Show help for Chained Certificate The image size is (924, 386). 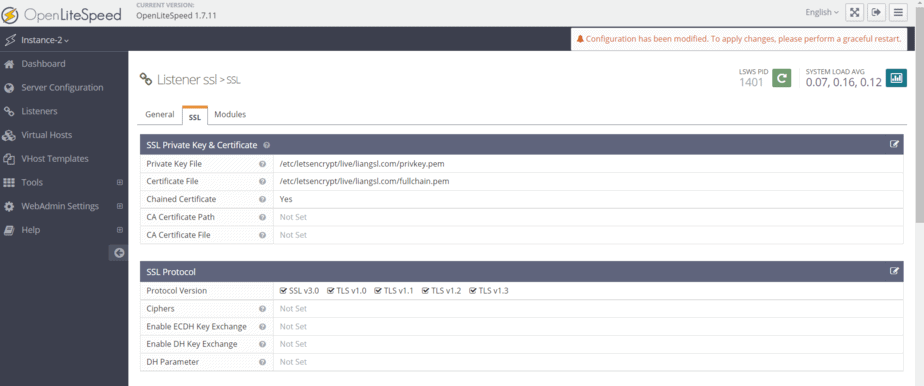click(263, 199)
